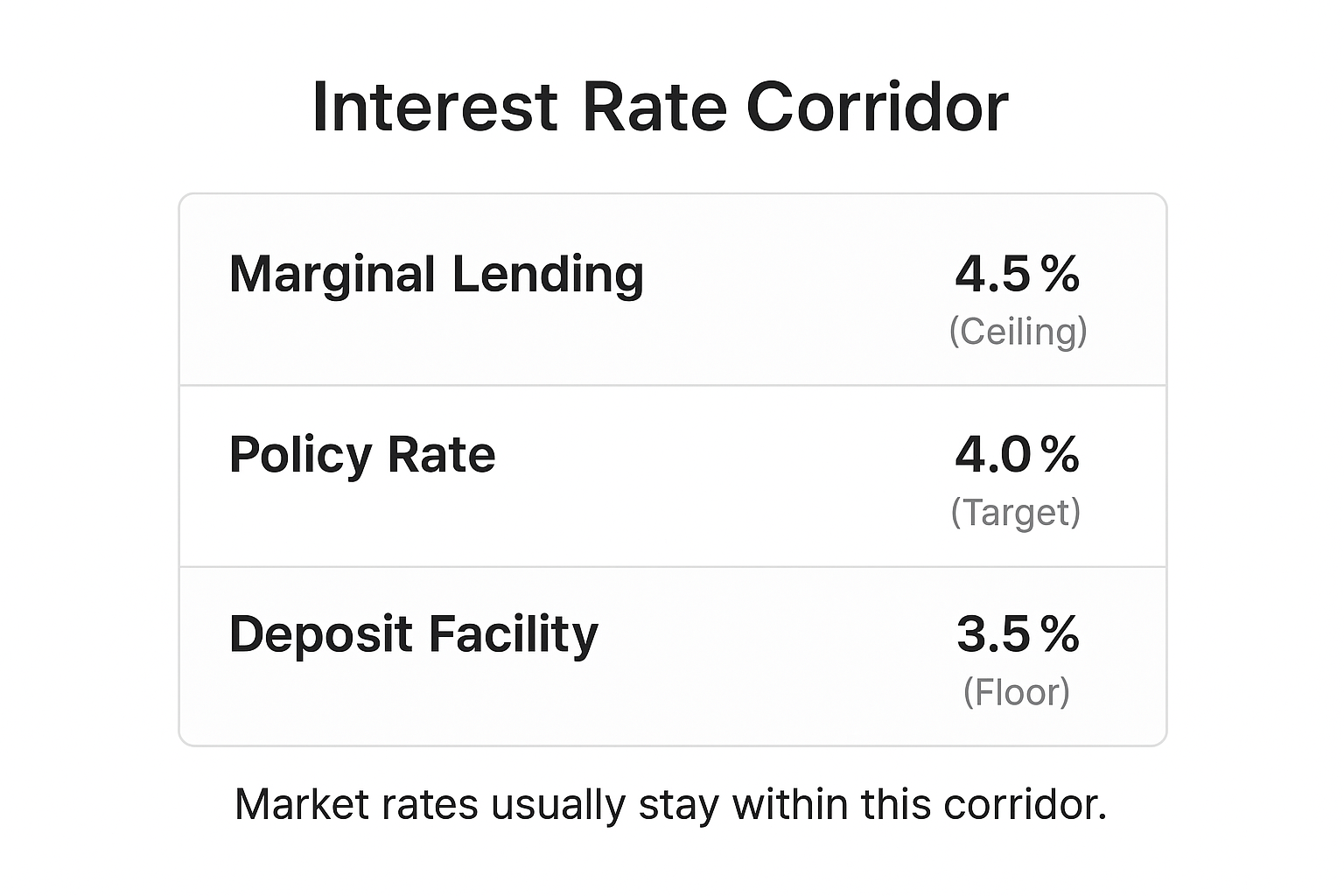Click the word "Corridor" in the heading

(877, 108)
